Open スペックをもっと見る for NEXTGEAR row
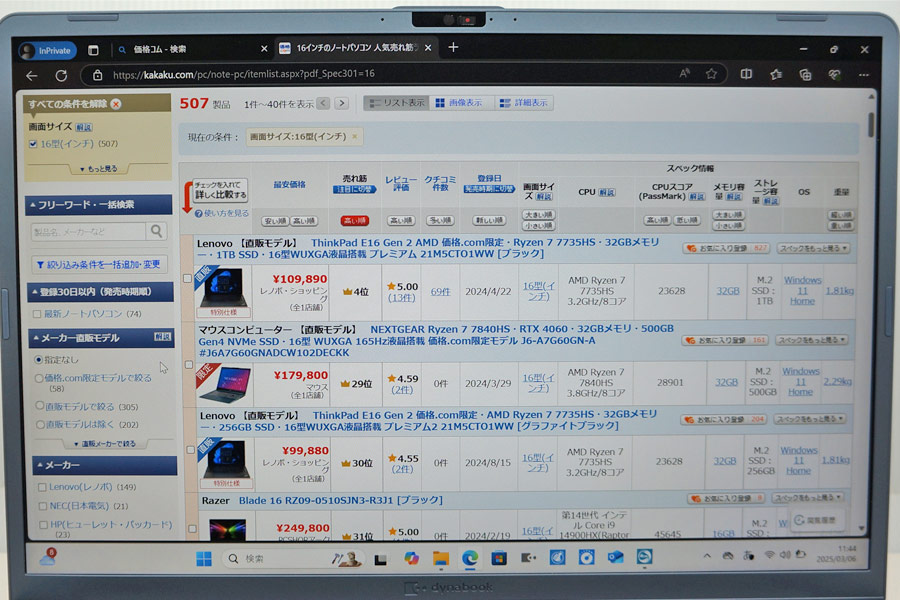The width and height of the screenshot is (900, 600). pos(811,340)
